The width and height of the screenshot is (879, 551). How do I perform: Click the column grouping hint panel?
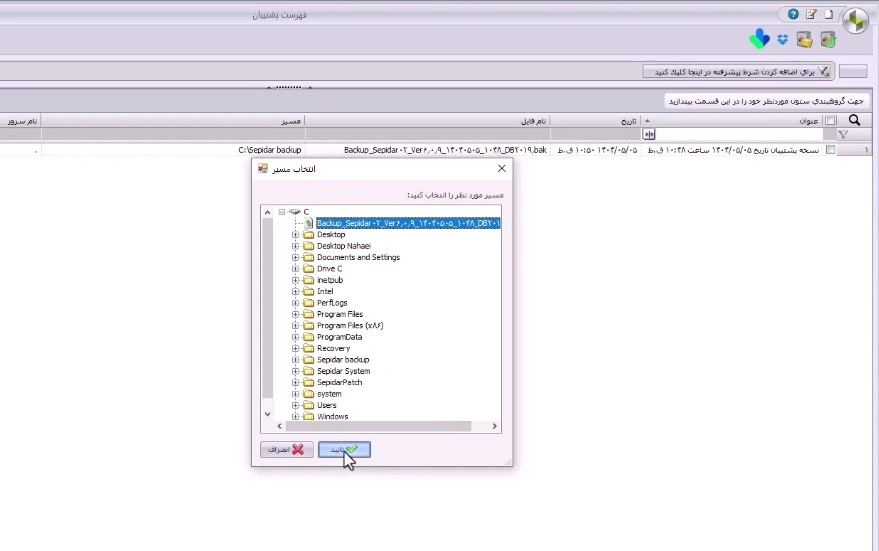[x=766, y=101]
